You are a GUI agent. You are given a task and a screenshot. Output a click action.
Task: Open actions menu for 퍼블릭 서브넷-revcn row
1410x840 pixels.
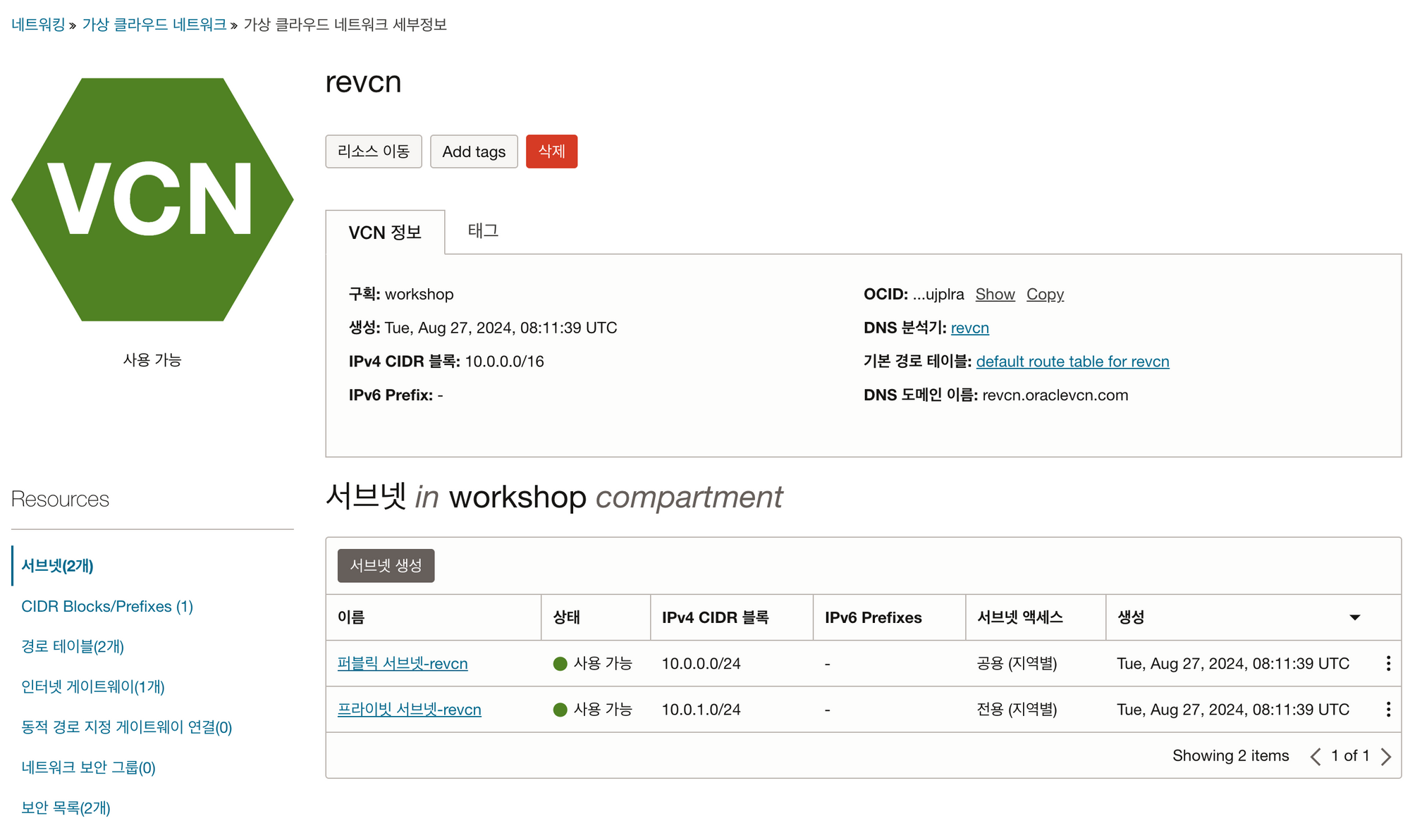[x=1388, y=663]
